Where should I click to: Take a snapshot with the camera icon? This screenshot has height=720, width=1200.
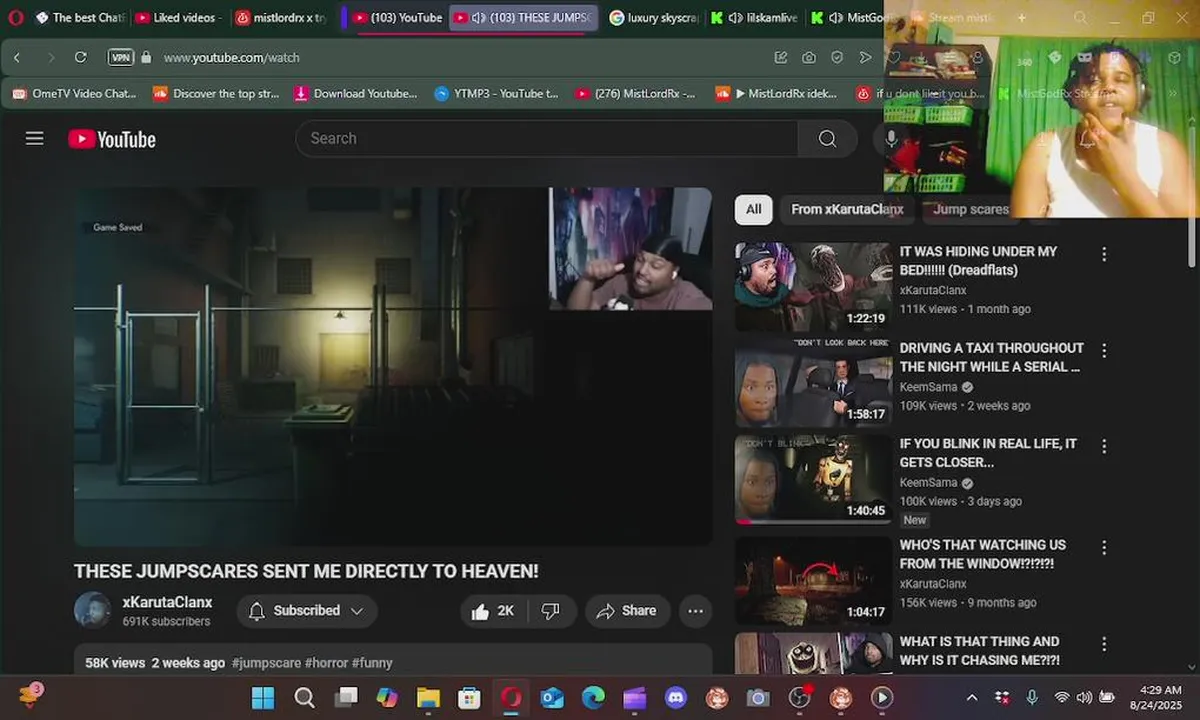[x=809, y=57]
